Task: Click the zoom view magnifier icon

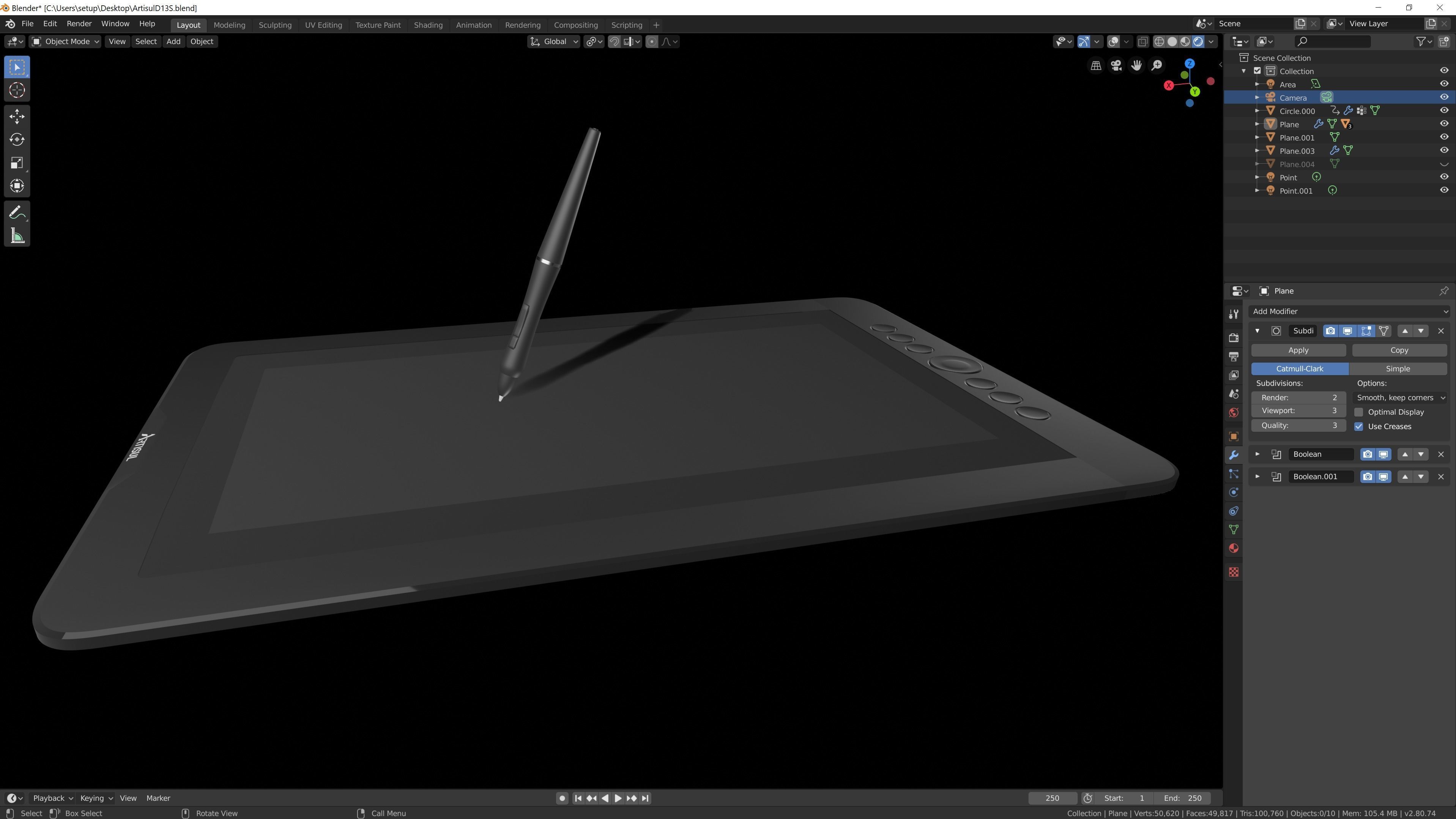Action: tap(1157, 66)
